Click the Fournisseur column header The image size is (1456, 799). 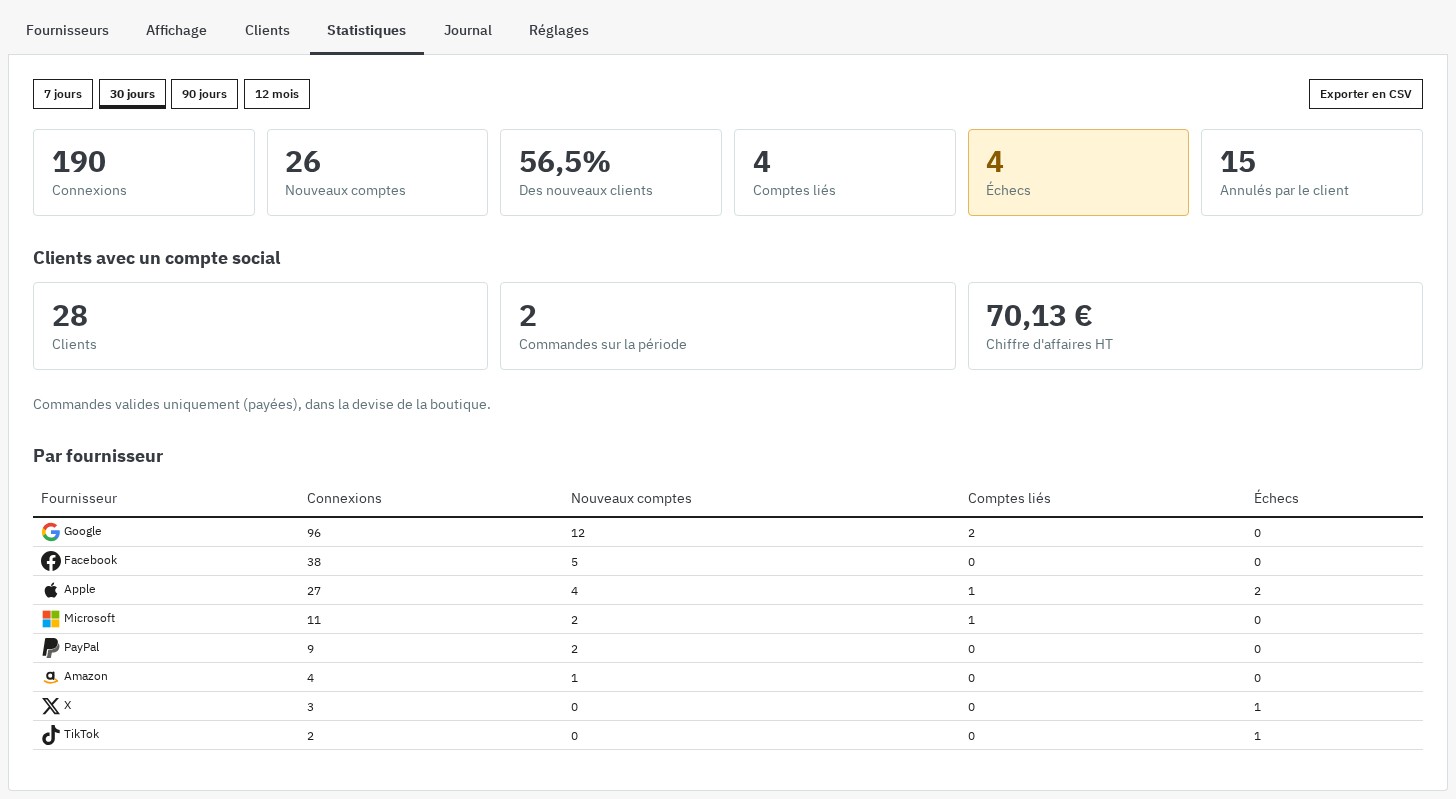[x=79, y=498]
